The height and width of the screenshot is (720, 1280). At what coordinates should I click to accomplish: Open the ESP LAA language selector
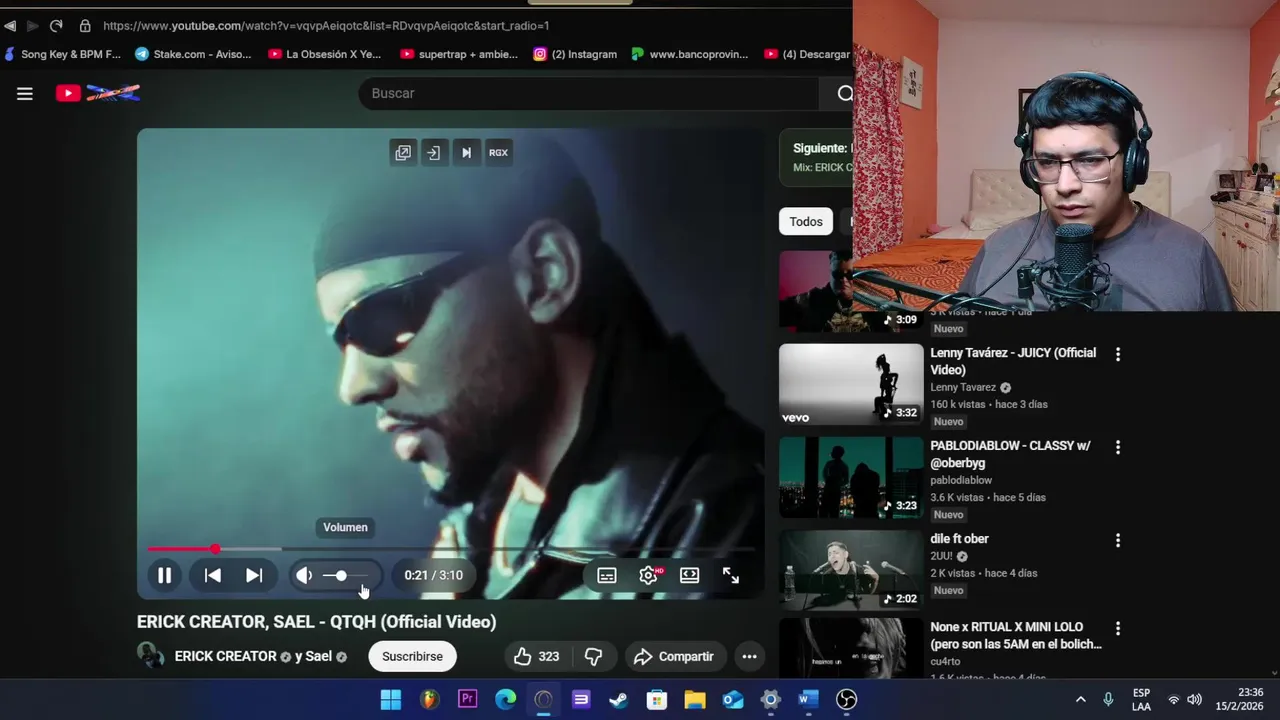click(x=1141, y=699)
